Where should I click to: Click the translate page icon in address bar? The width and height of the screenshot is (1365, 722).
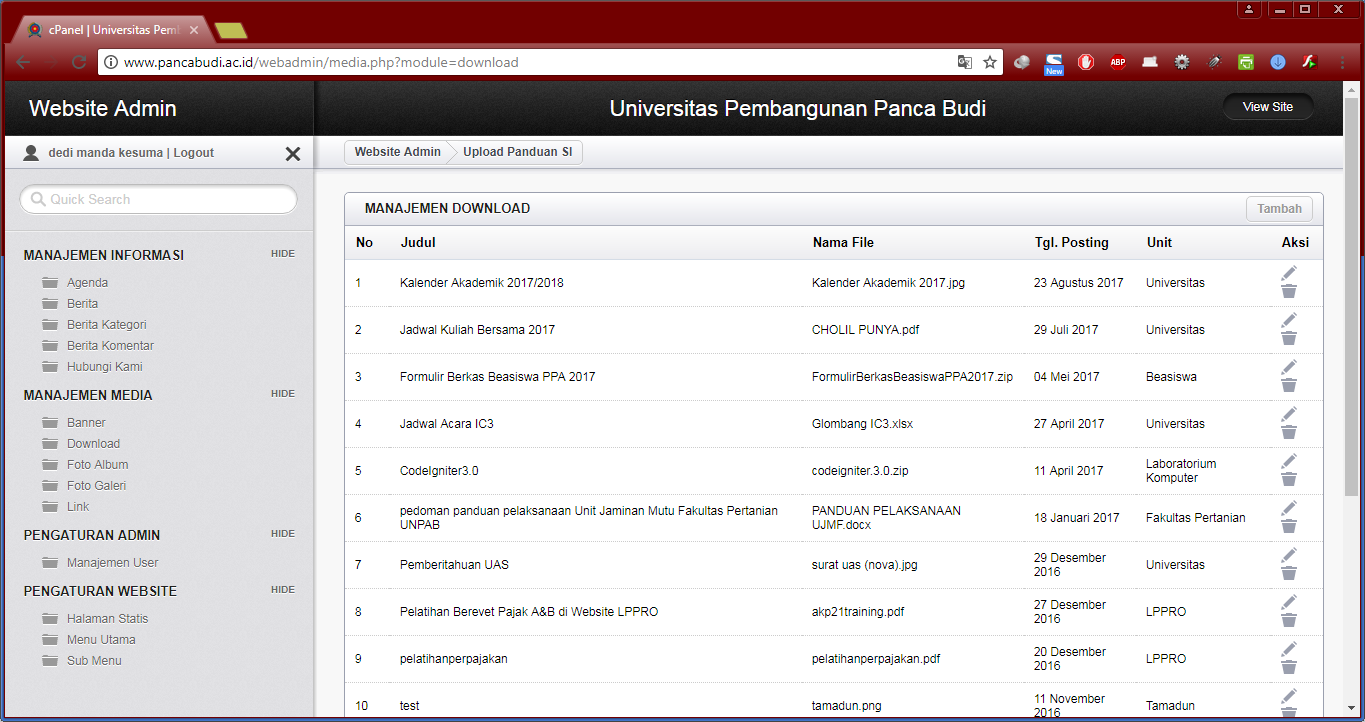coord(964,62)
